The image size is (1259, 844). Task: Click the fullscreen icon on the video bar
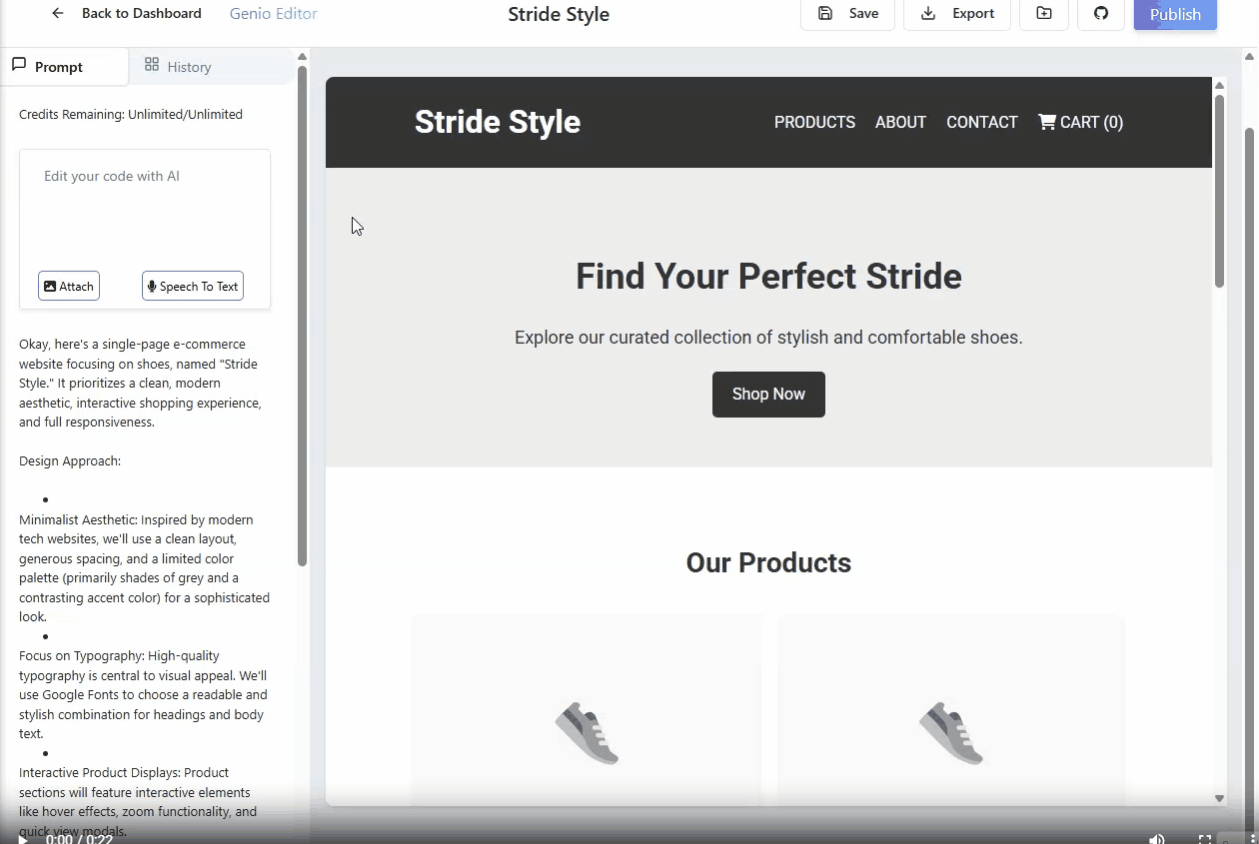tap(1205, 838)
